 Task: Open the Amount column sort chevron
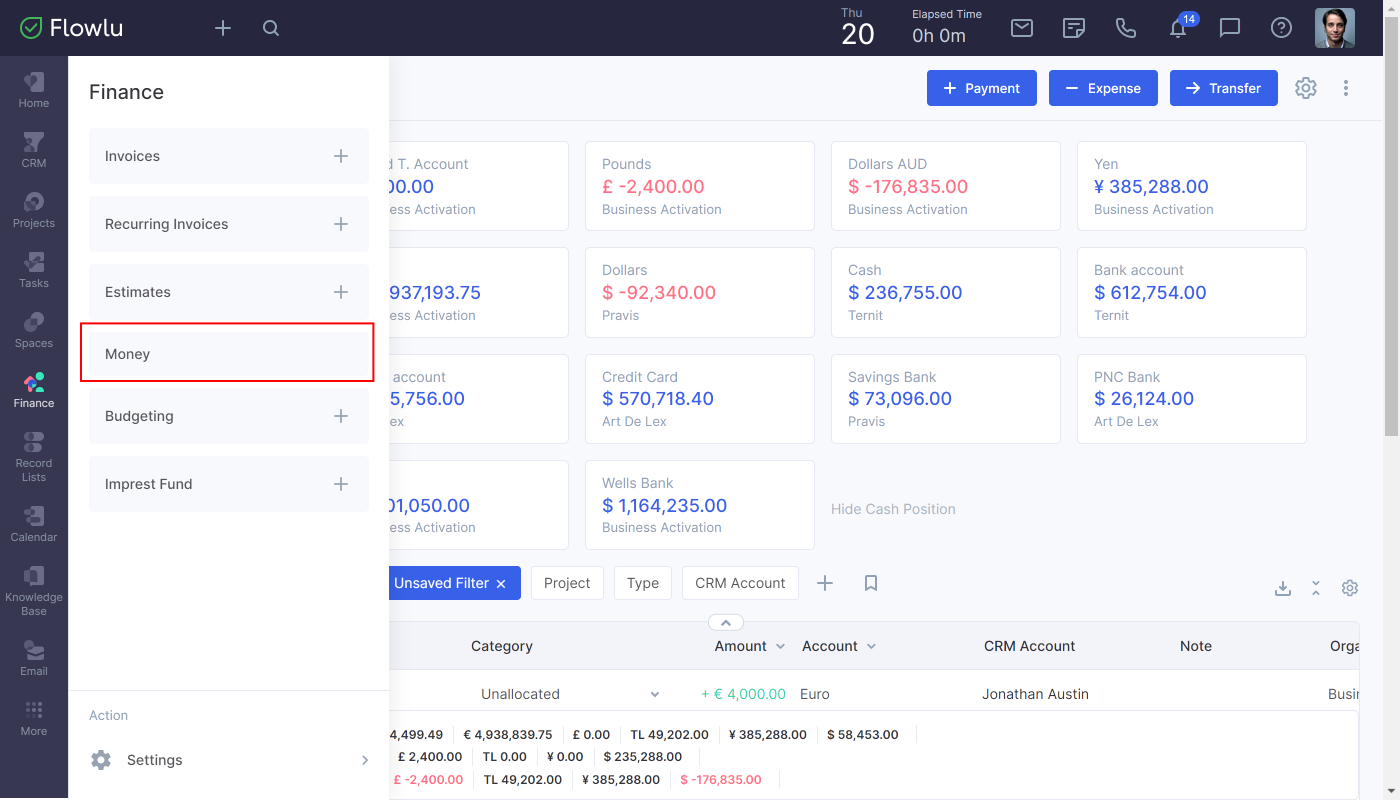point(780,647)
